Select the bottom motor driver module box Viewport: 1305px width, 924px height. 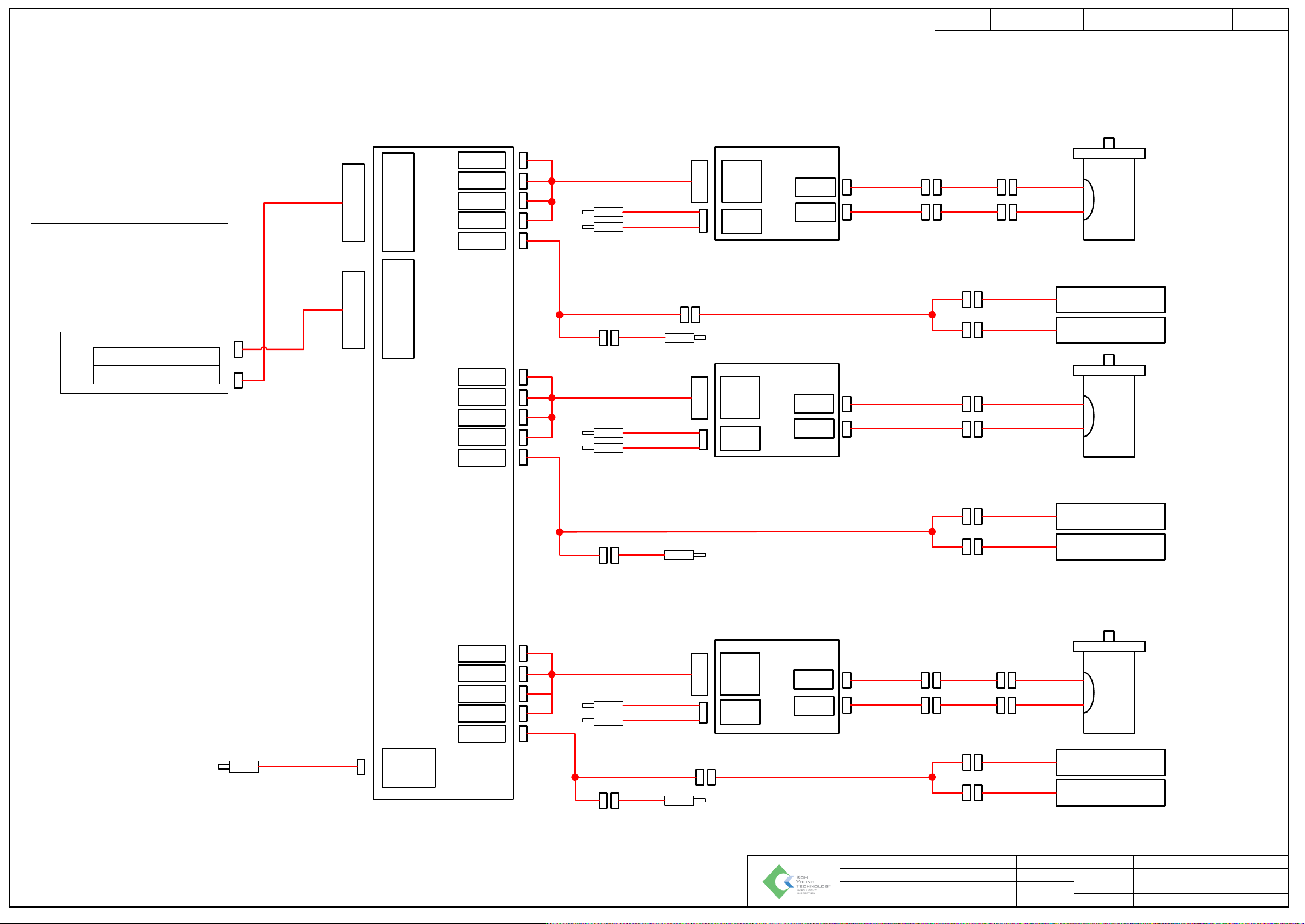(776, 686)
